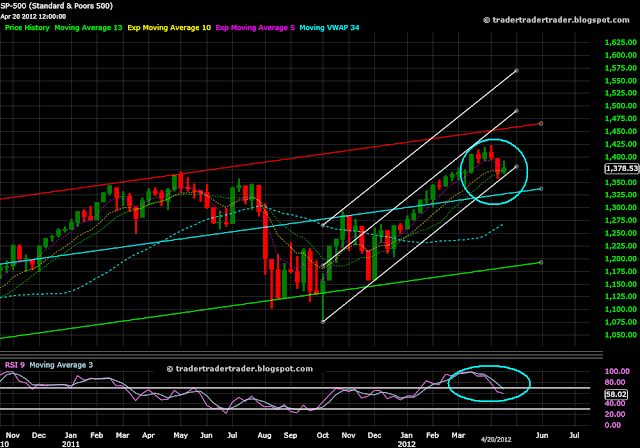Select the 1,450.00 price axis label

pyautogui.click(x=620, y=131)
